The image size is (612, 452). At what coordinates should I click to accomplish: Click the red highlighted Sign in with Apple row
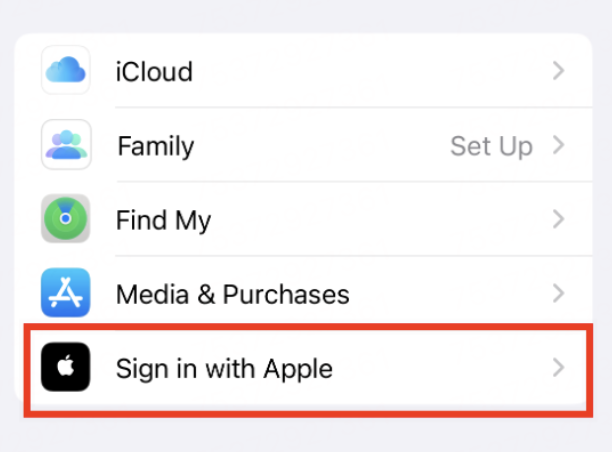tap(308, 370)
